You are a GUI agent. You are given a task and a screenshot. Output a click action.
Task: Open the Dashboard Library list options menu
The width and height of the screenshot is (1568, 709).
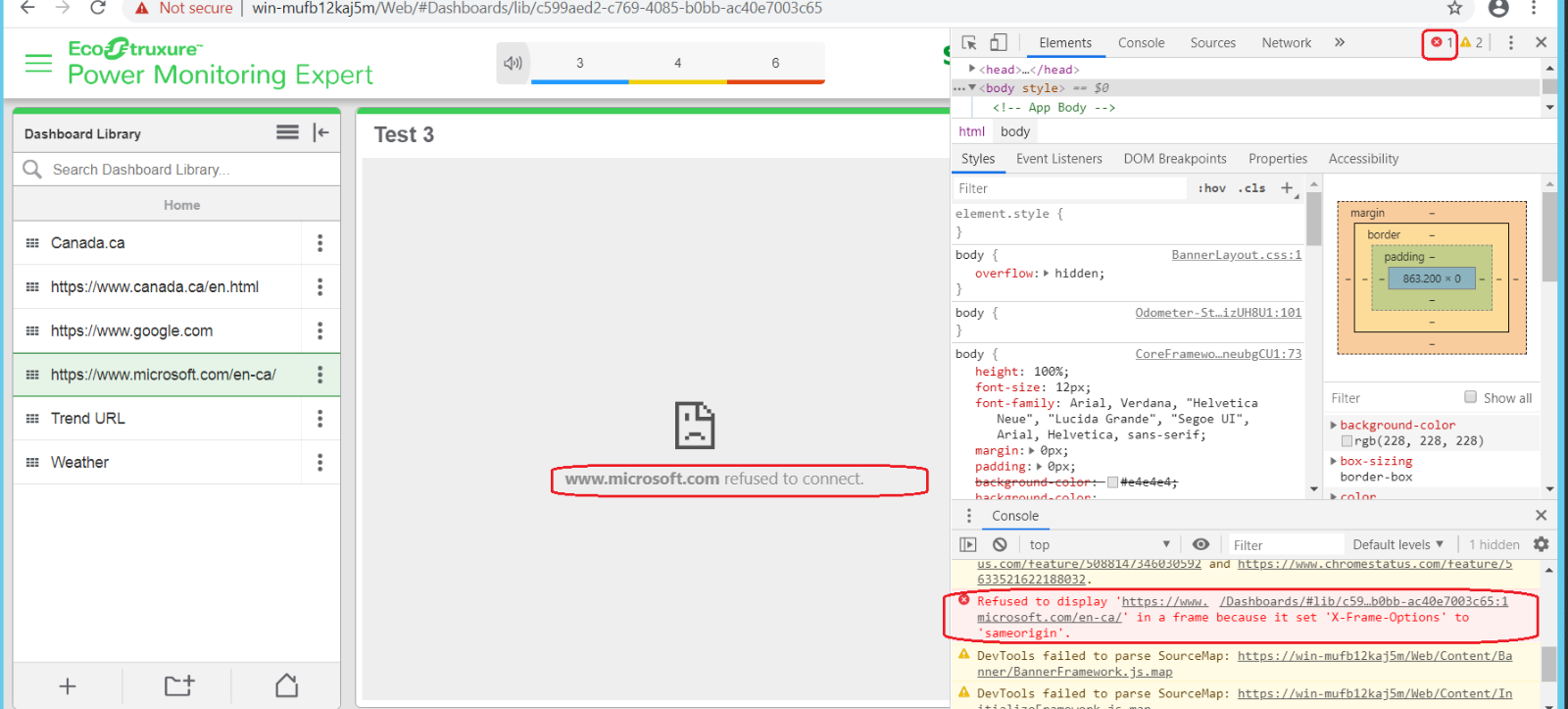click(x=287, y=132)
